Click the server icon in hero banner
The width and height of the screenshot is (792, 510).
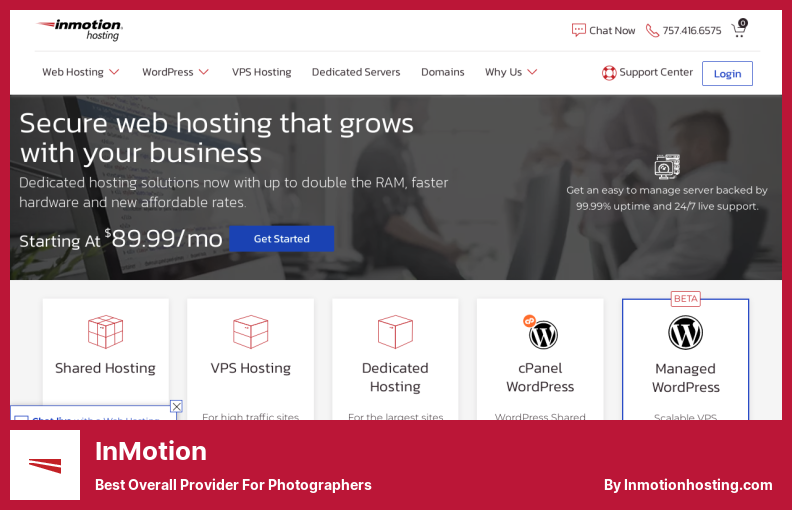667,165
